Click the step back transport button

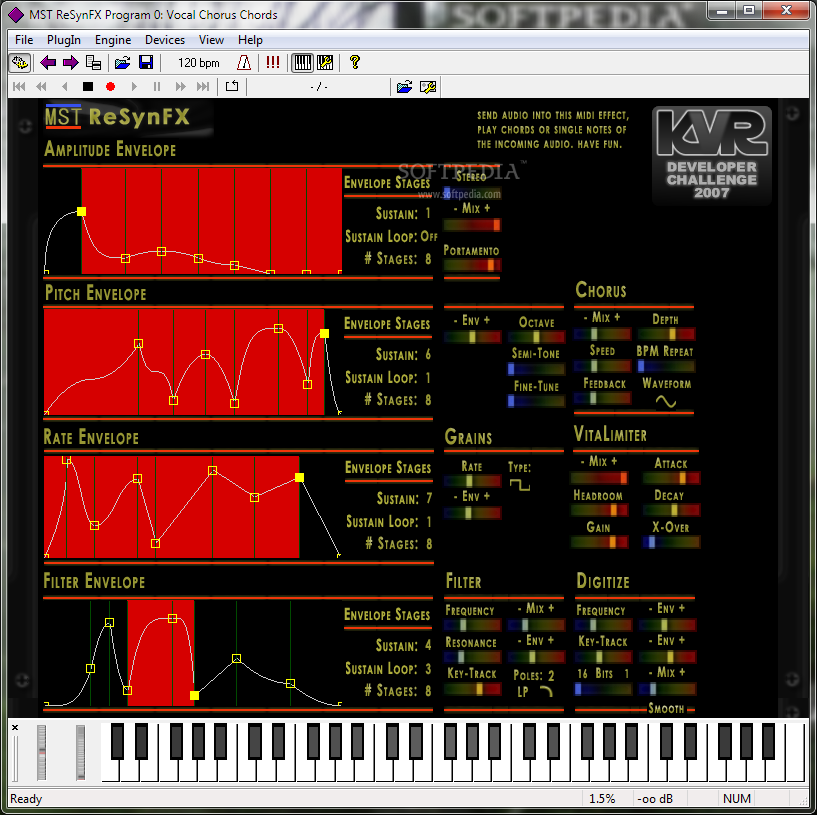tap(65, 87)
